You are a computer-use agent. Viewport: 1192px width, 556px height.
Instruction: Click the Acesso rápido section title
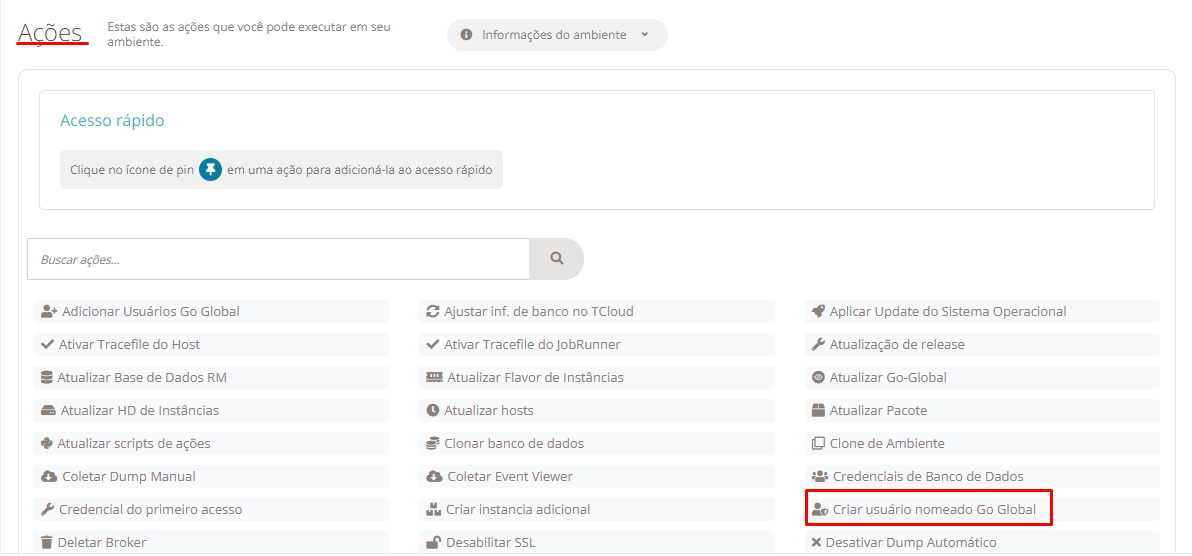(x=112, y=121)
